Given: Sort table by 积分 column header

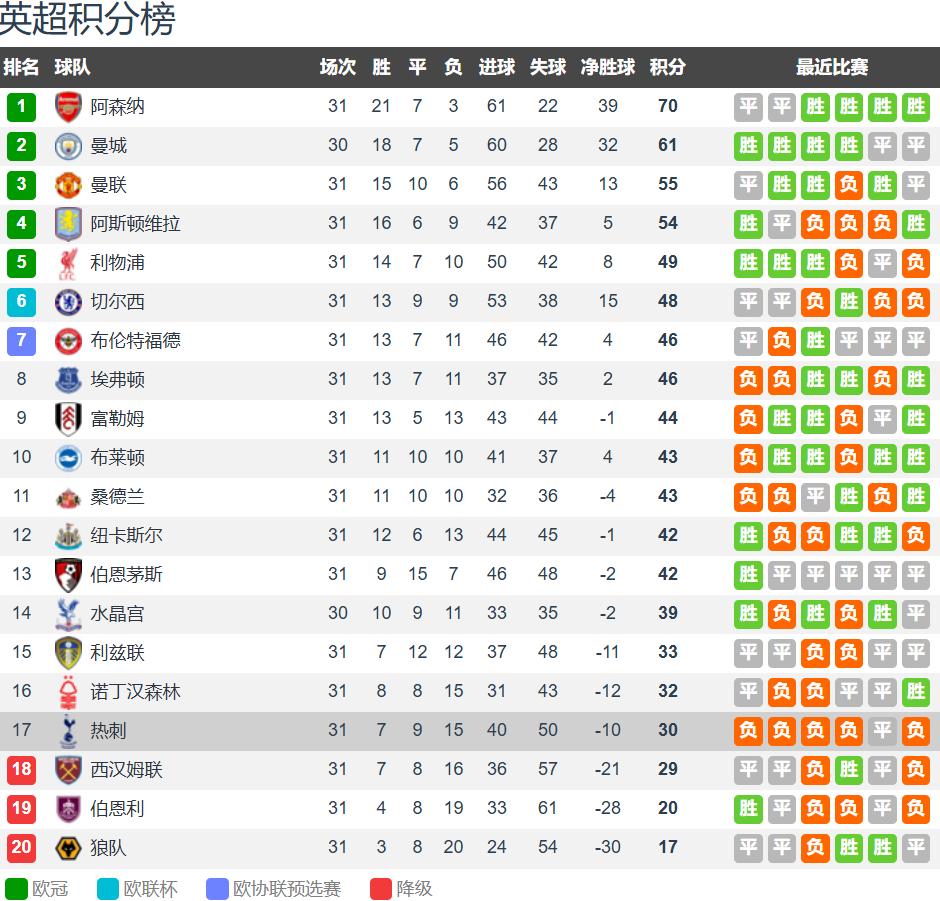Looking at the screenshot, I should point(667,68).
